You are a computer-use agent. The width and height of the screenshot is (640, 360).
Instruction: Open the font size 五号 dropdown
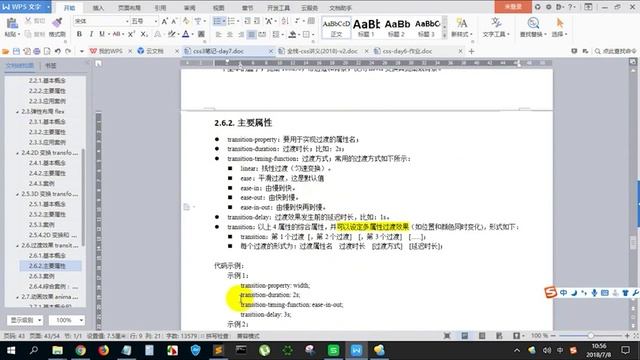[x=156, y=21]
